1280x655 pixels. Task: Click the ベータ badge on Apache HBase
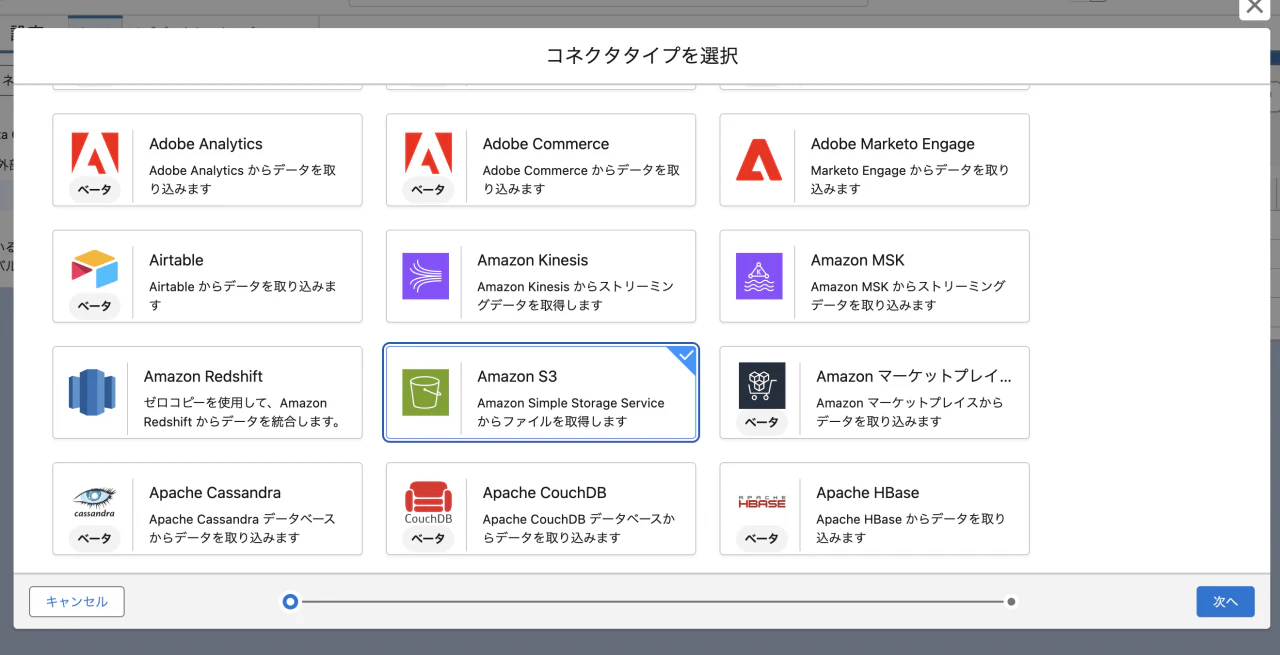pos(762,538)
